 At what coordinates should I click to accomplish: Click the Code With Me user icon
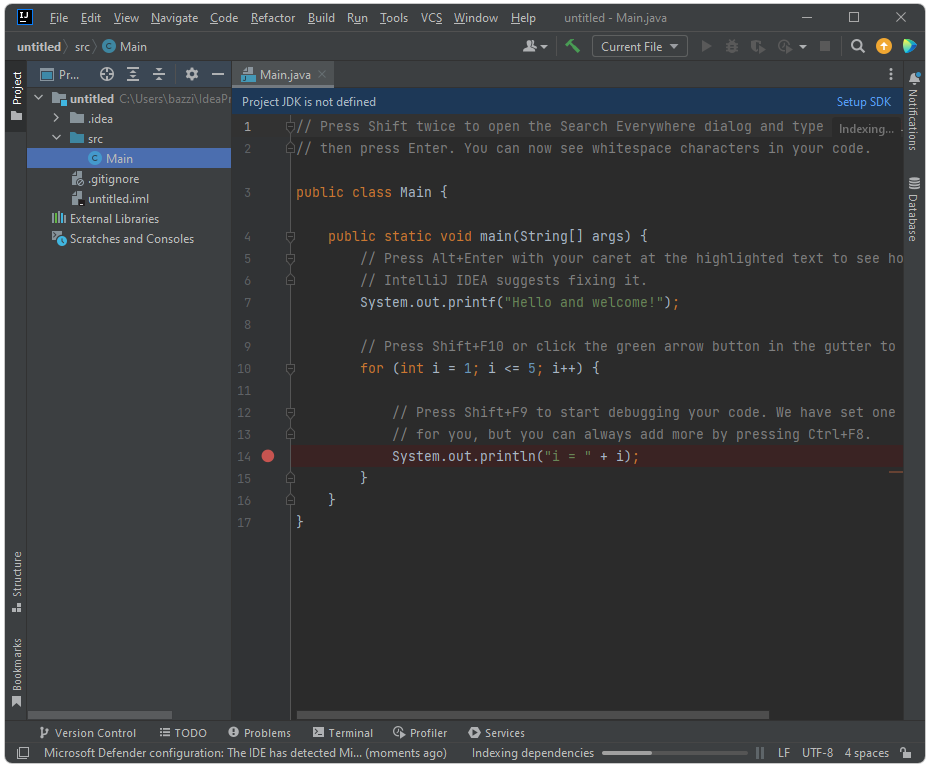pos(530,46)
